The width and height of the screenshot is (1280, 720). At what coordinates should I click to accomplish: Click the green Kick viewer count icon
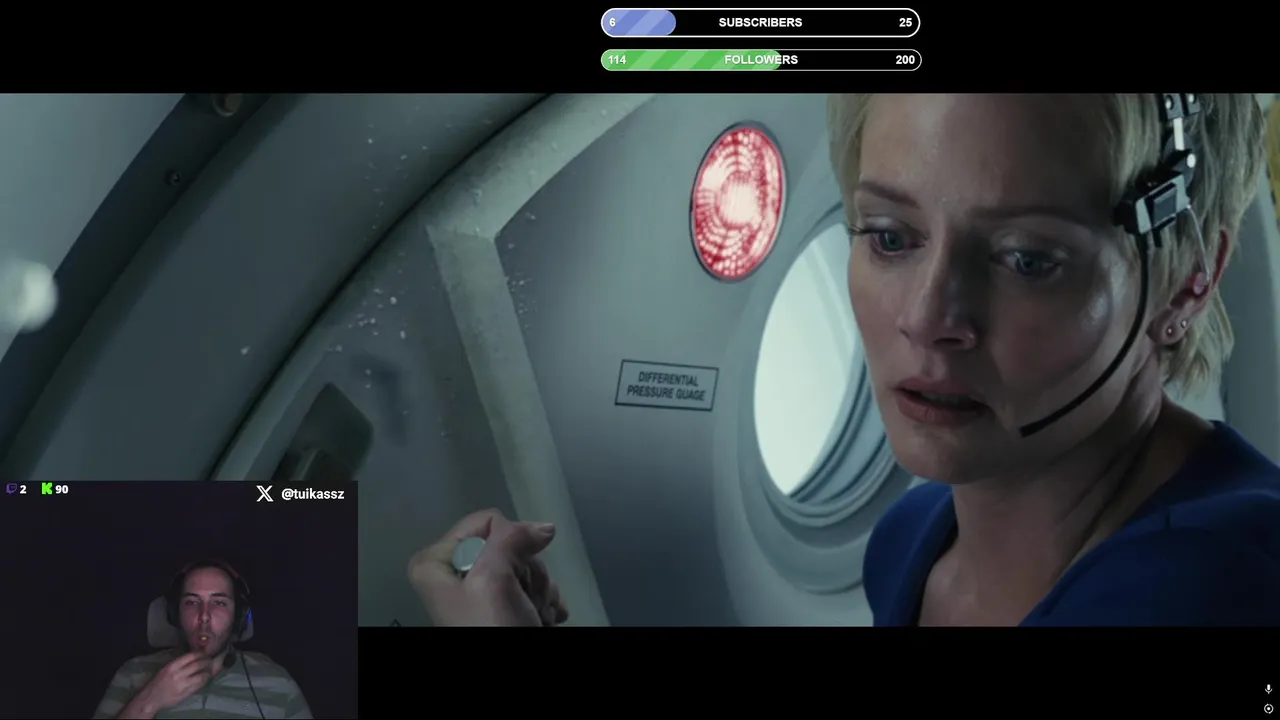[46, 489]
